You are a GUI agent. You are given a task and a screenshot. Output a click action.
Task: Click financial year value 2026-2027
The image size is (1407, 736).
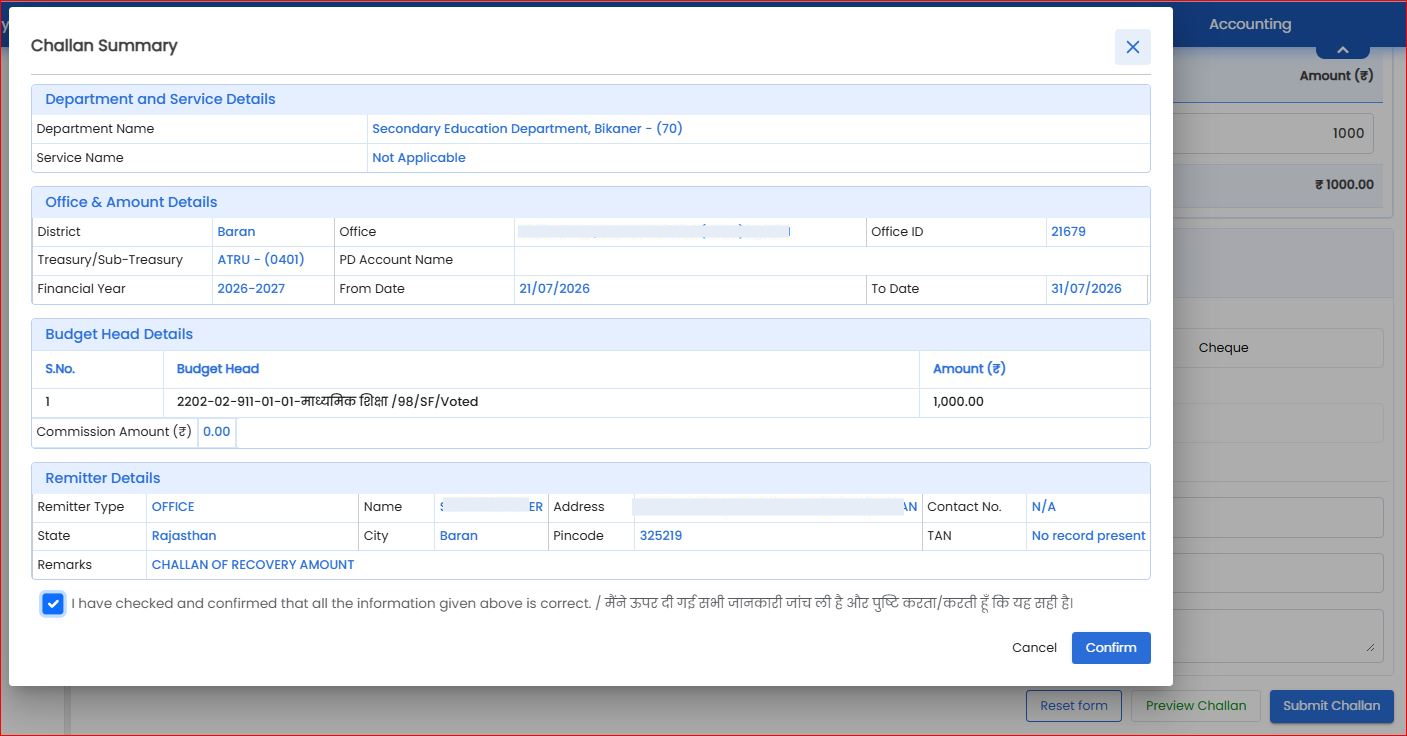pyautogui.click(x=251, y=289)
